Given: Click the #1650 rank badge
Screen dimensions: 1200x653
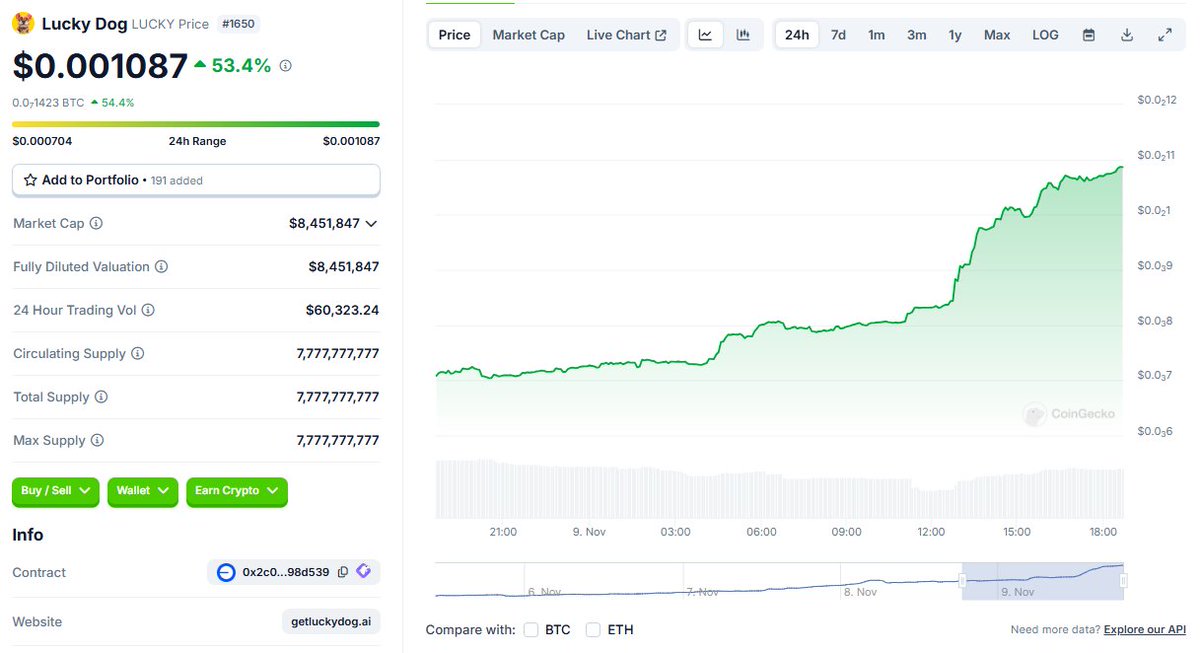Looking at the screenshot, I should click(240, 24).
